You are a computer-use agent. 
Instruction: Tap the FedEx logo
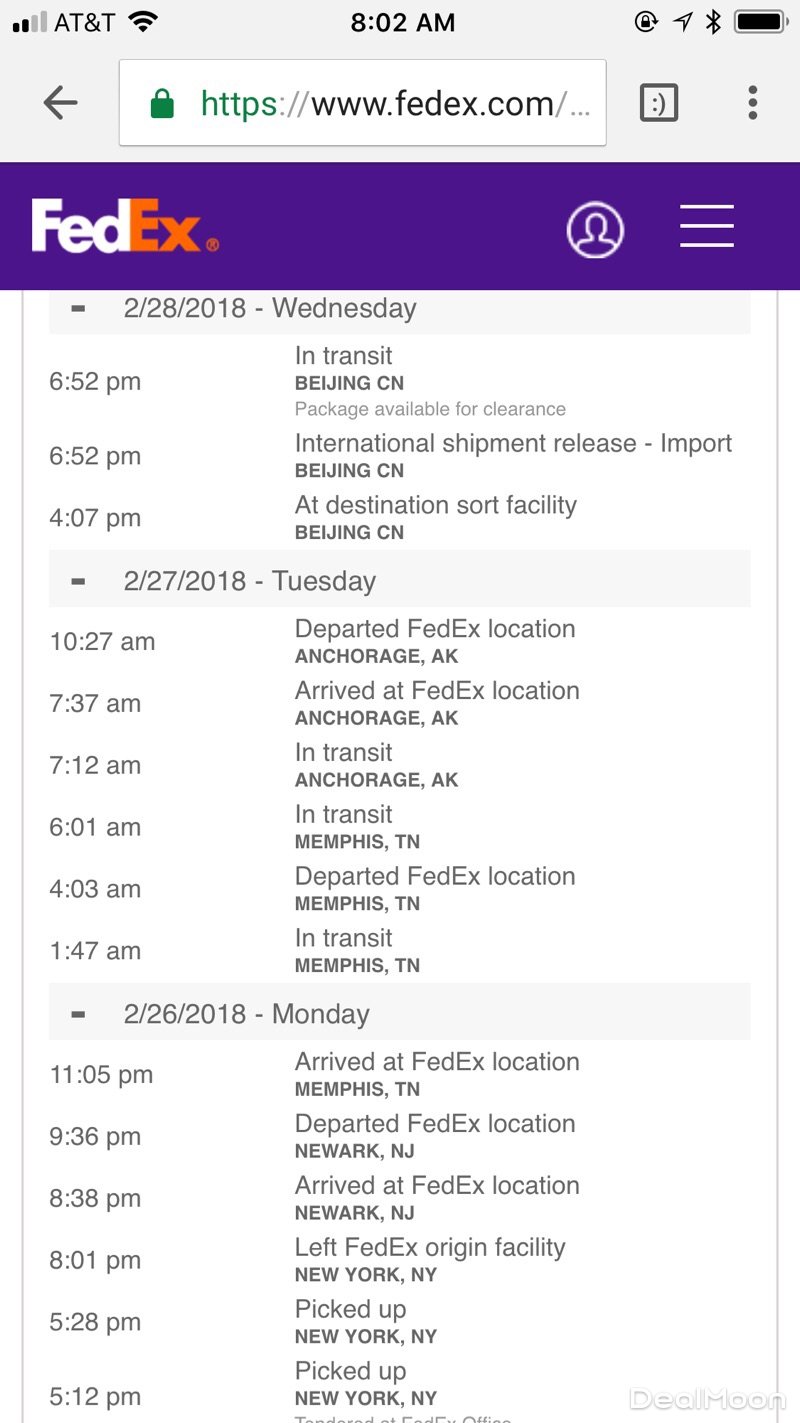[124, 226]
